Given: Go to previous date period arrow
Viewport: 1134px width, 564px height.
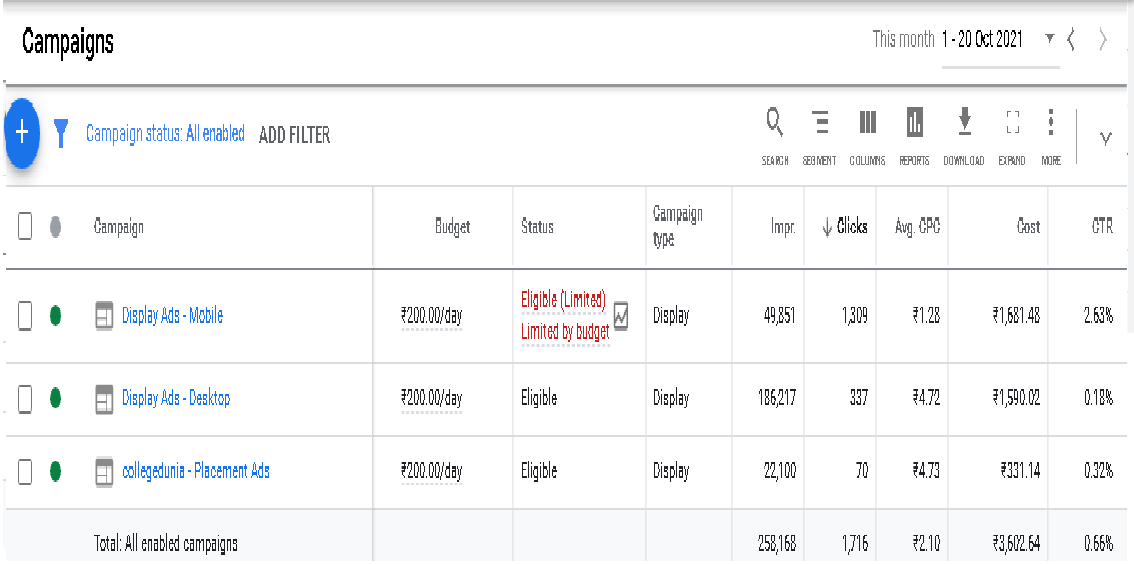Looking at the screenshot, I should coord(1072,40).
